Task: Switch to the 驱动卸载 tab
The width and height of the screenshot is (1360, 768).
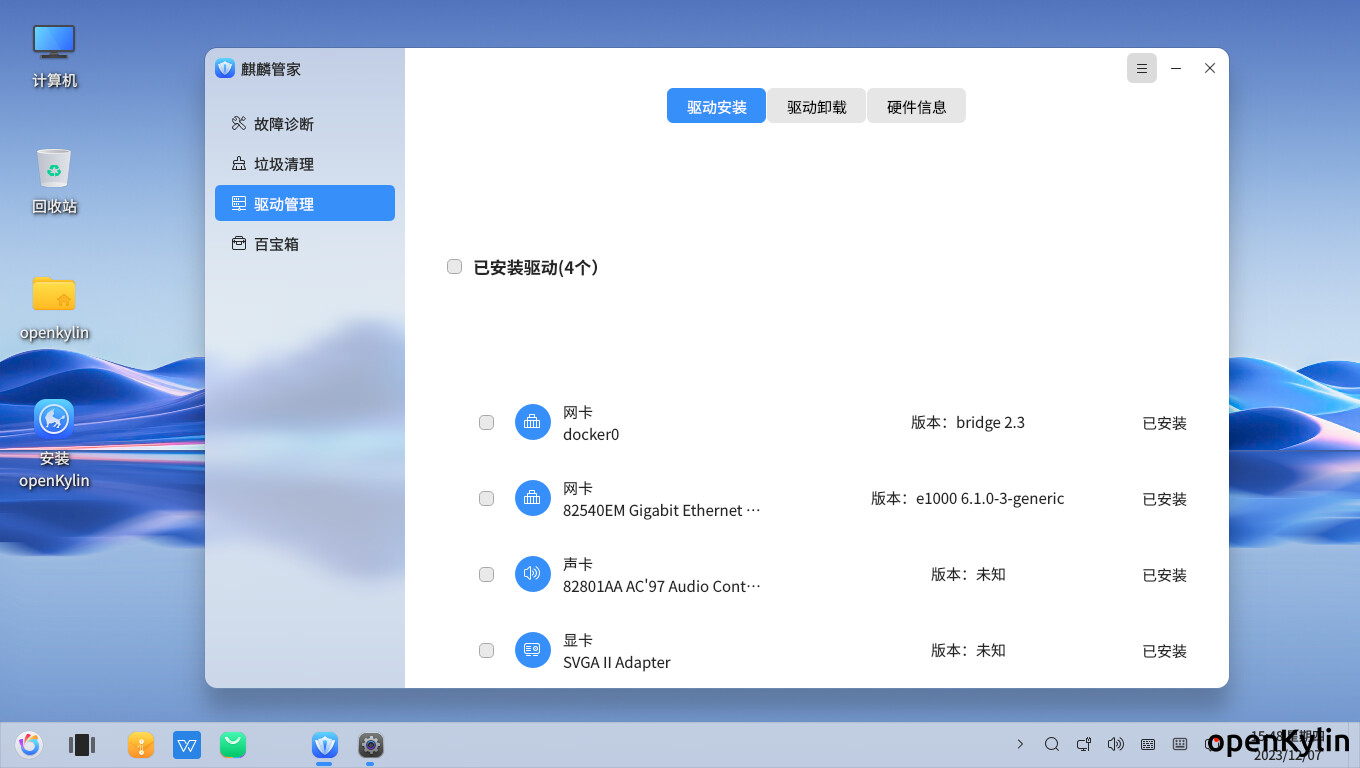Action: (x=816, y=106)
